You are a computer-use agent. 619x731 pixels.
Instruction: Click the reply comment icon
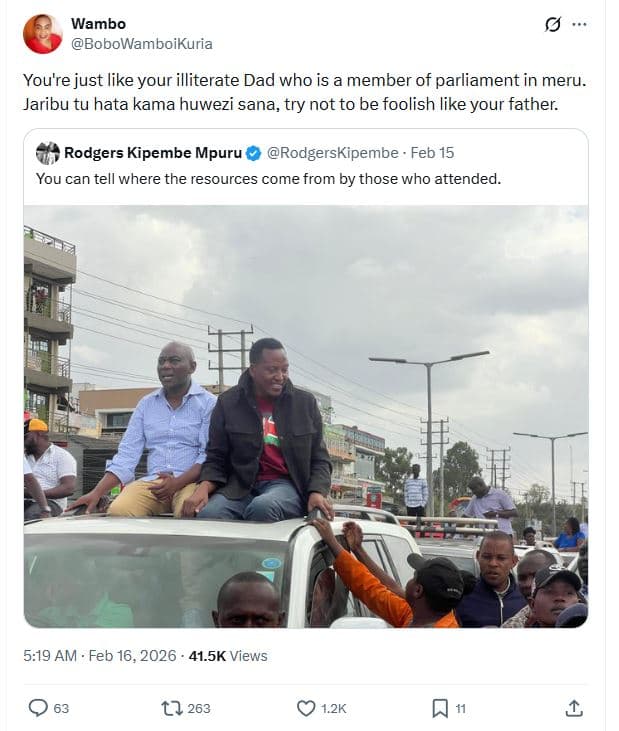[38, 708]
